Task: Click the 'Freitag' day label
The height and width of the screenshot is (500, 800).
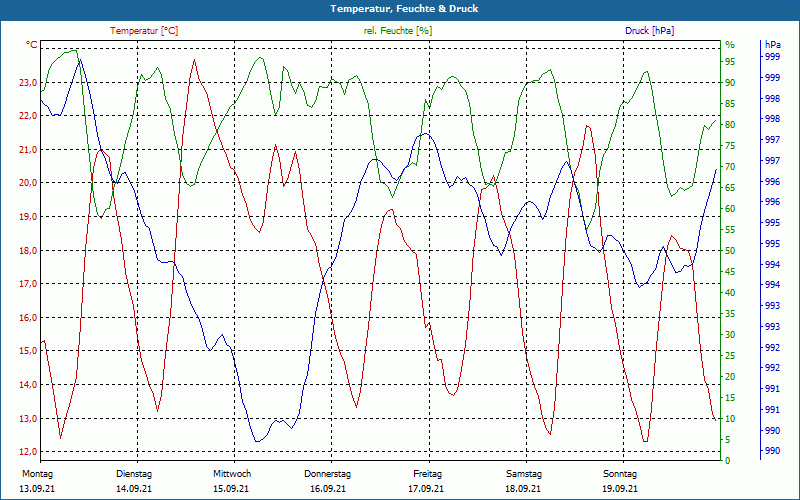Action: point(428,474)
